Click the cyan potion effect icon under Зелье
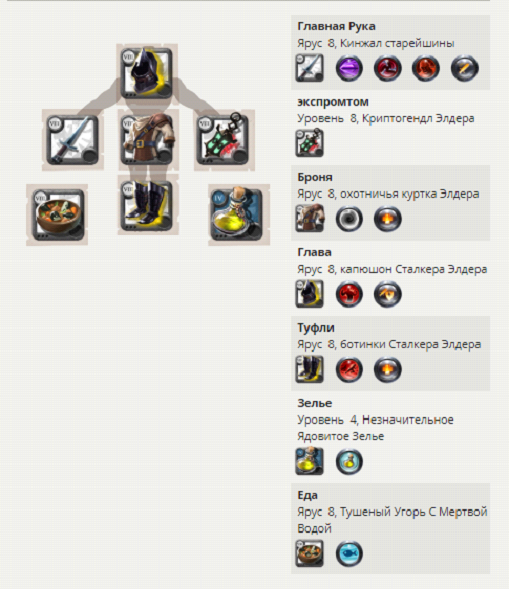This screenshot has height=589, width=509. (x=349, y=461)
